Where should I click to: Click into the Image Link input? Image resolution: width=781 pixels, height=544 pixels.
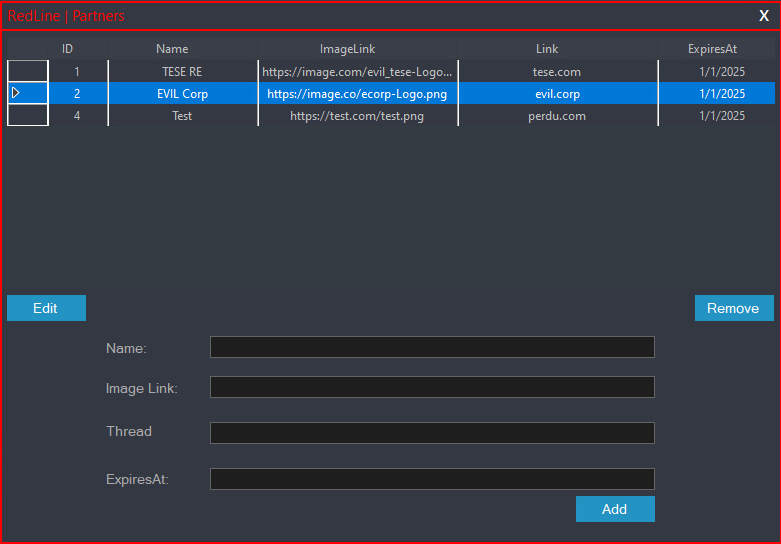[x=432, y=387]
